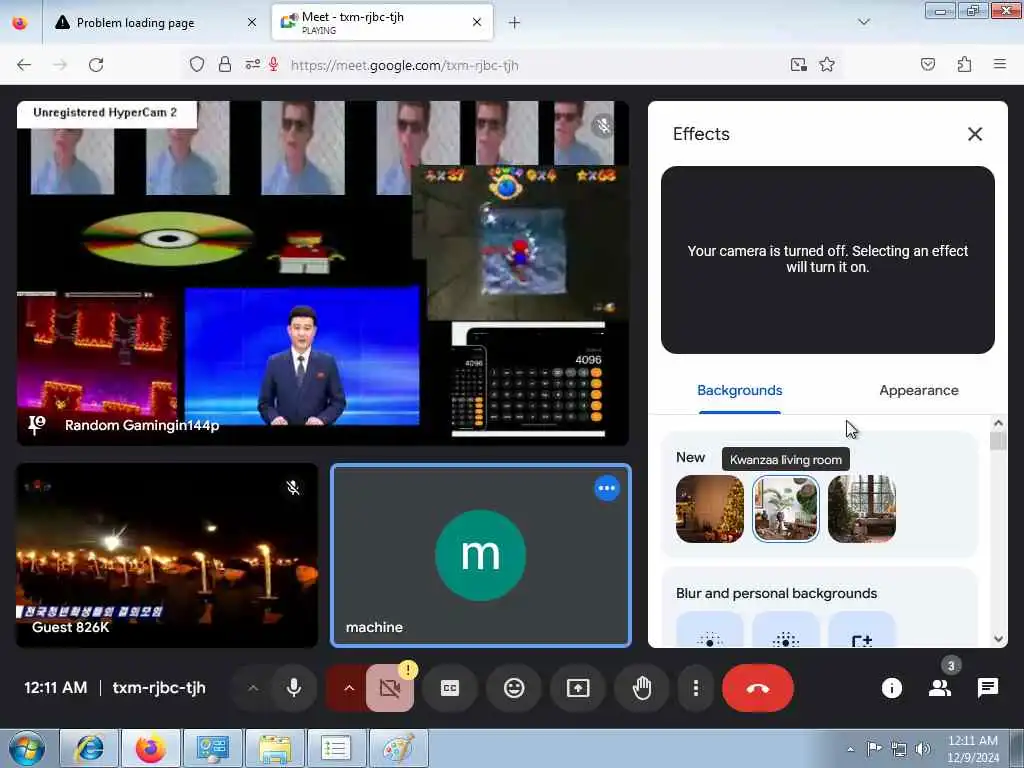1024x768 pixels.
Task: Launch Internet Explorer from taskbar
Action: pyautogui.click(x=89, y=748)
